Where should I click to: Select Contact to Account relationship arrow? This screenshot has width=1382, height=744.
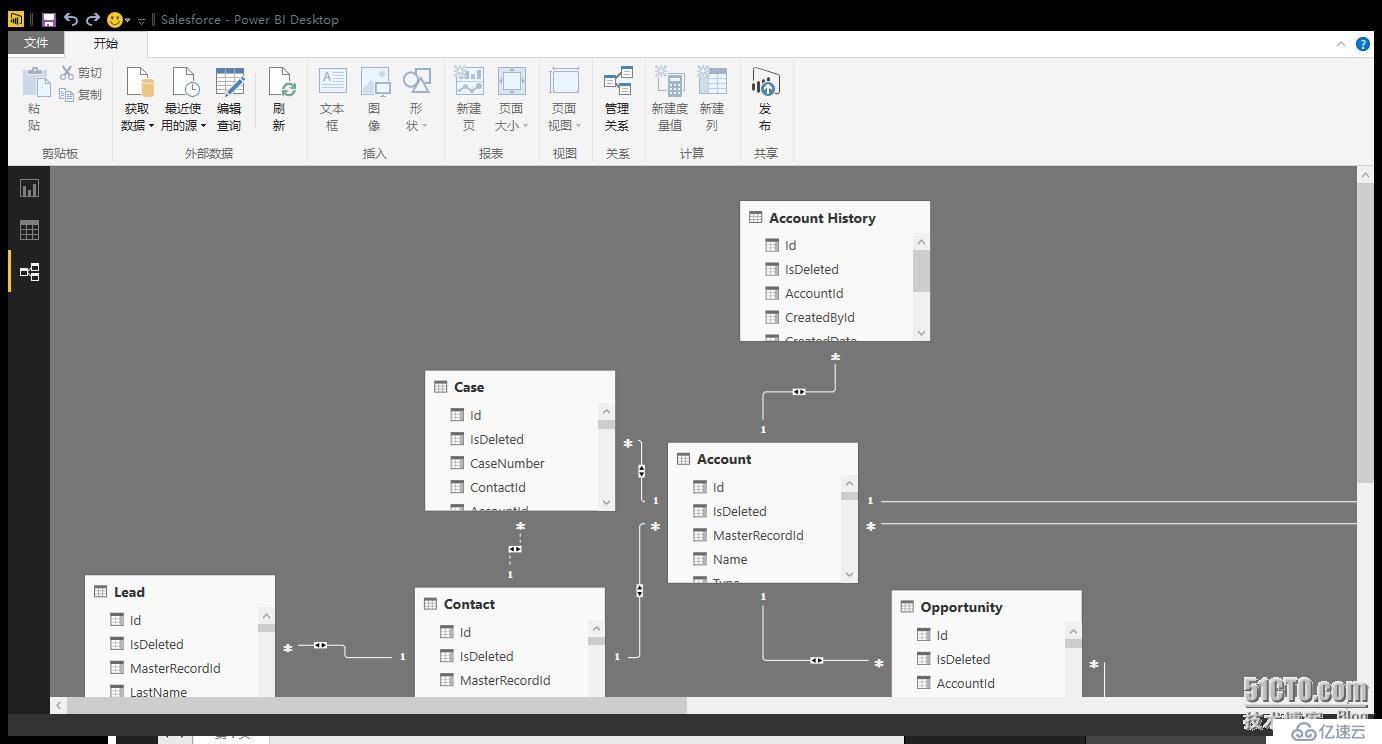click(x=639, y=591)
